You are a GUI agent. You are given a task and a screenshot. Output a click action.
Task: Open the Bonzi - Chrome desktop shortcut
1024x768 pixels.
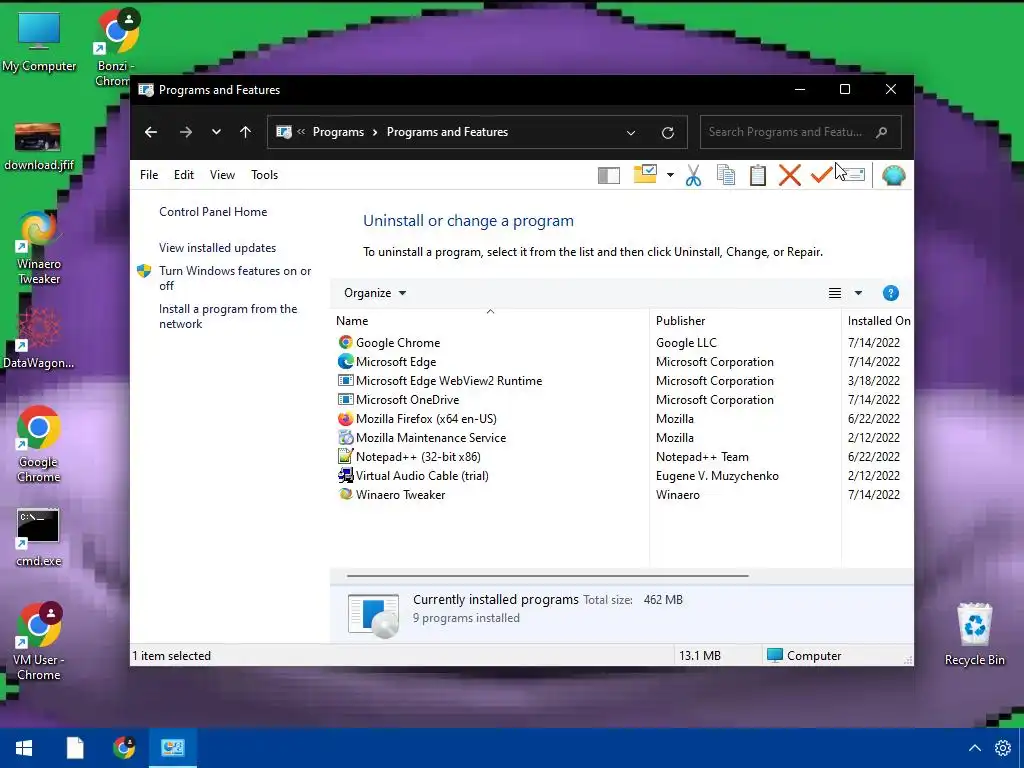pyautogui.click(x=116, y=47)
